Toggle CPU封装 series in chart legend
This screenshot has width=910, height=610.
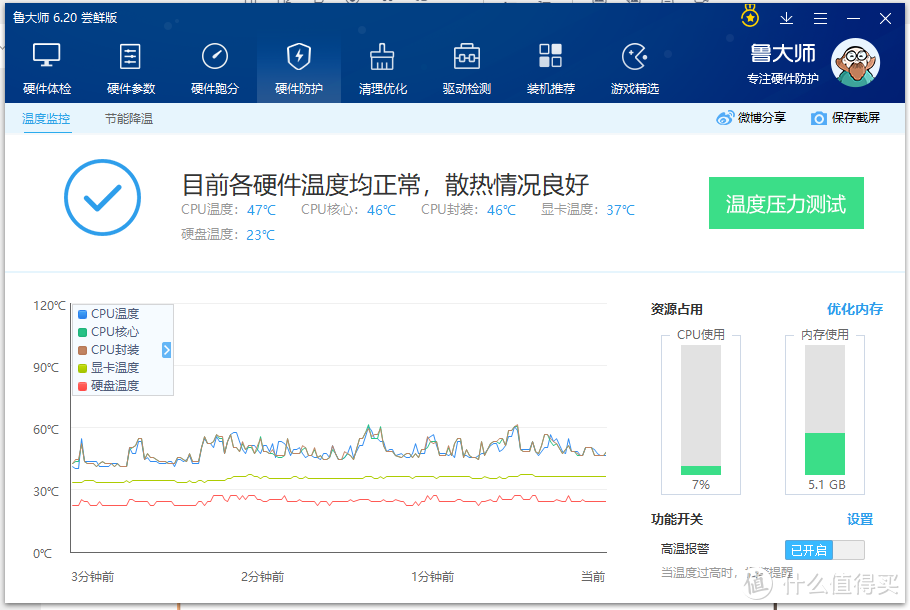click(x=109, y=350)
